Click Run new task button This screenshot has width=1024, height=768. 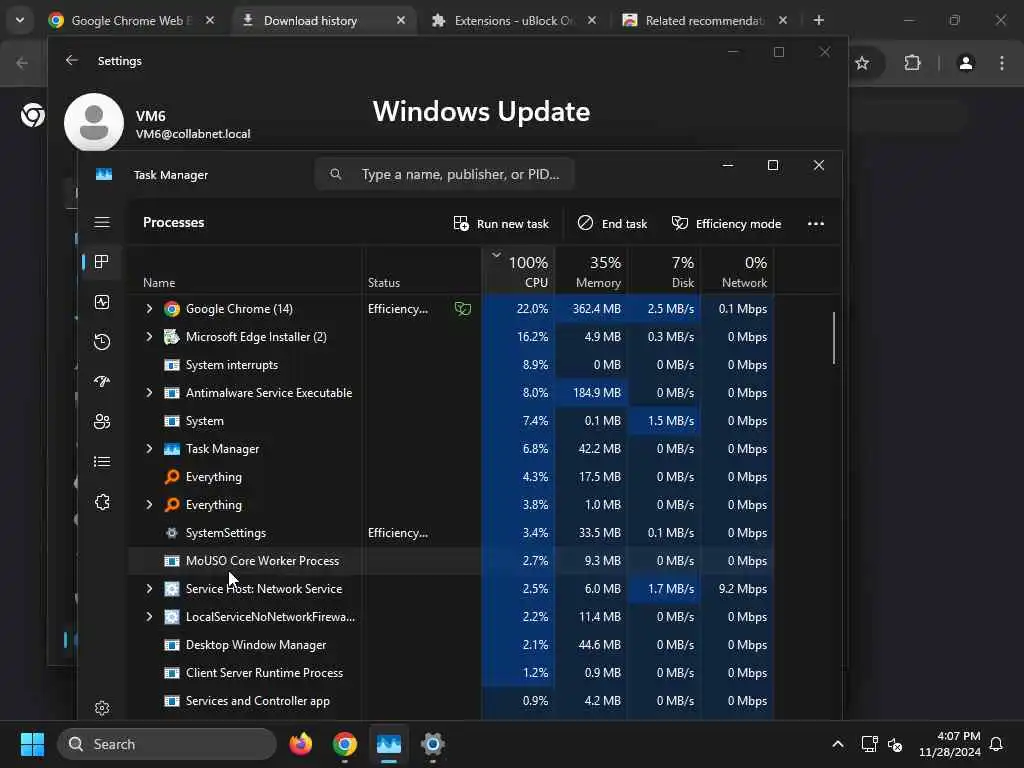pos(502,223)
